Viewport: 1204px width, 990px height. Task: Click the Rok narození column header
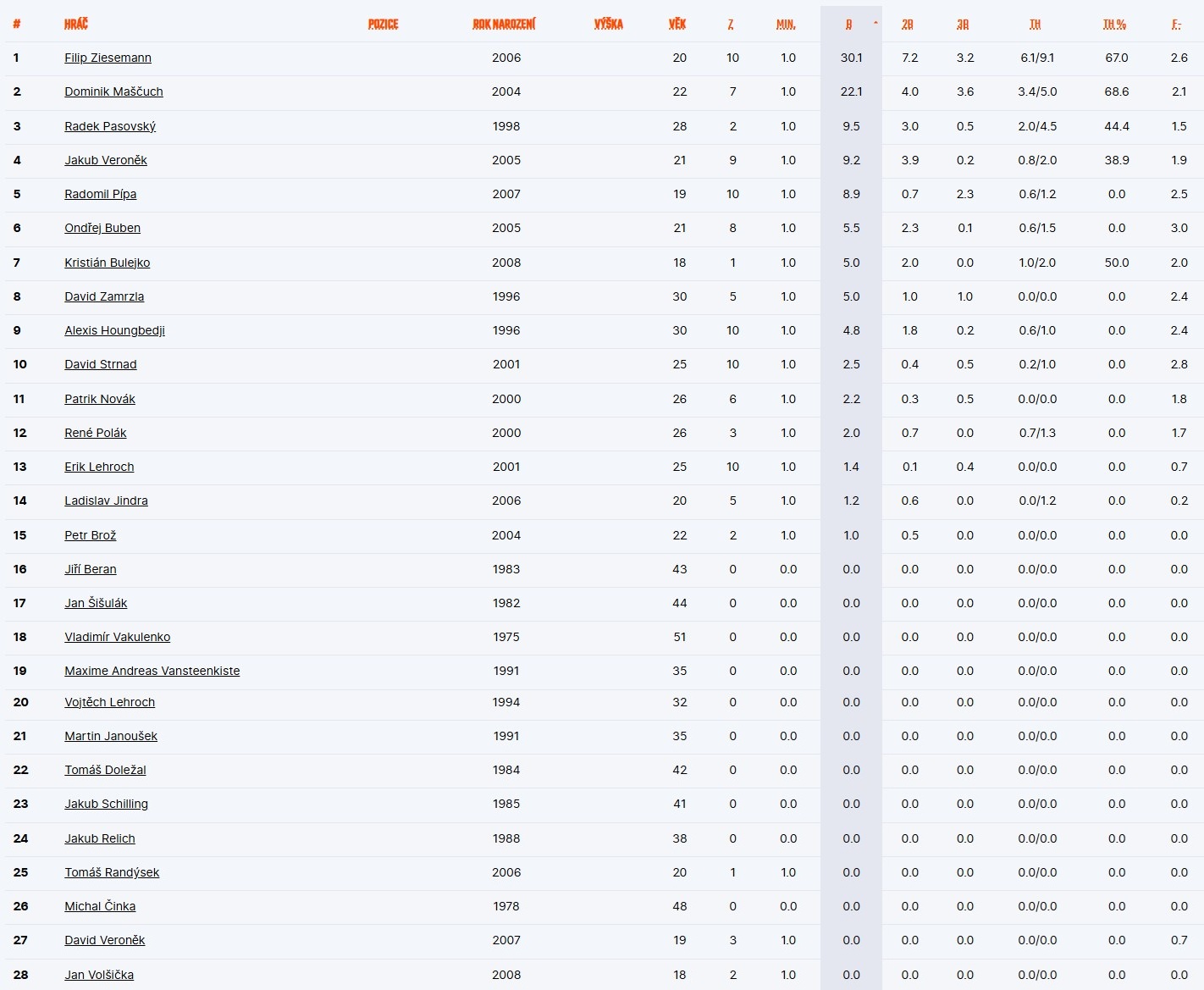click(504, 24)
